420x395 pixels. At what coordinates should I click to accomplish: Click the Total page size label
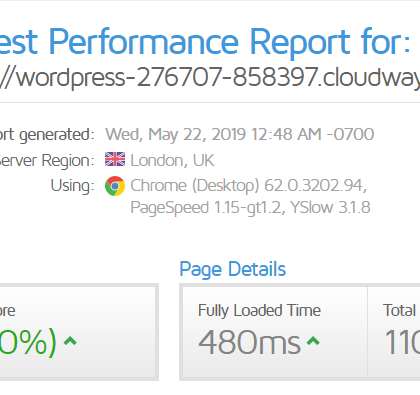coord(401,310)
